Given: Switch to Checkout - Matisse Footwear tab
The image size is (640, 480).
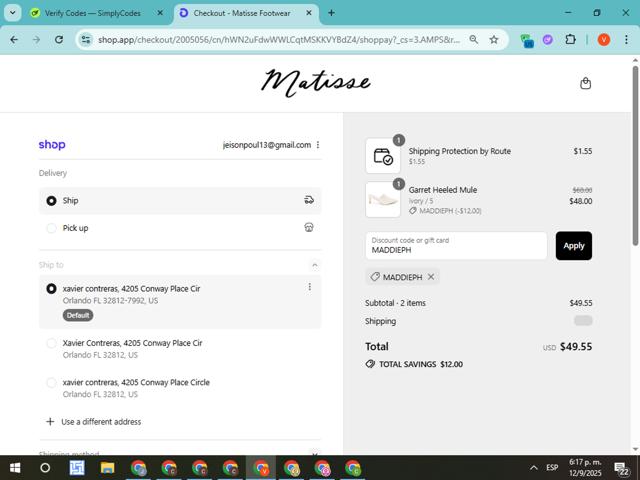Looking at the screenshot, I should point(242,13).
